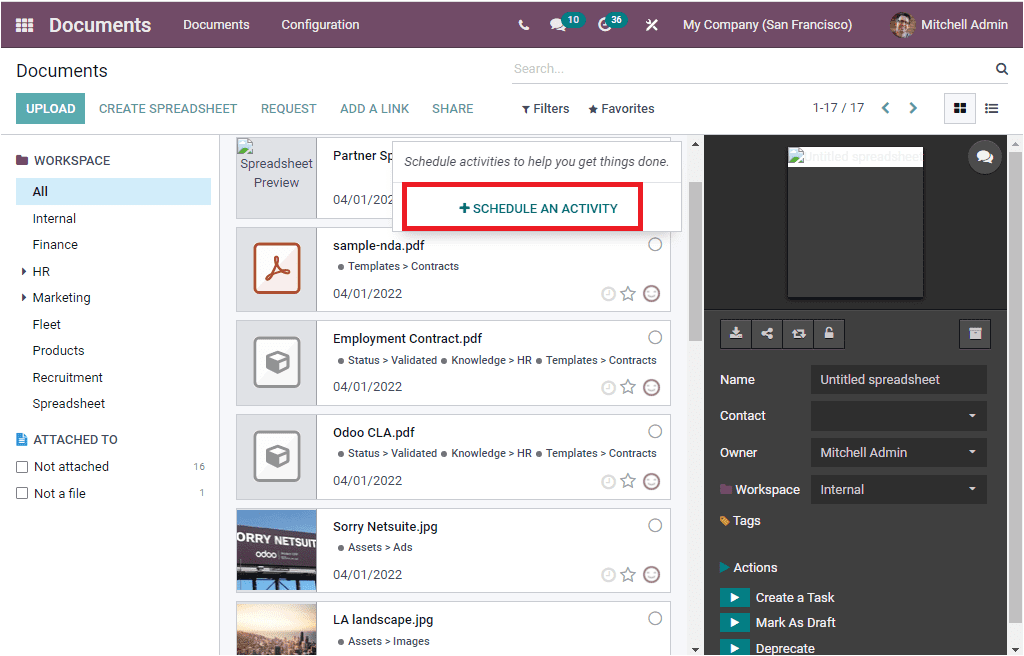Click the REQUEST button
The image size is (1024, 656).
click(x=289, y=108)
